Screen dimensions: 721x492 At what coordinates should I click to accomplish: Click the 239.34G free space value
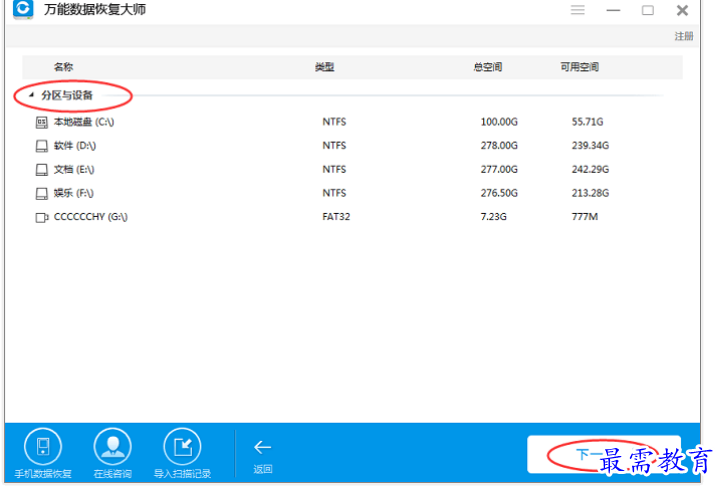[590, 146]
